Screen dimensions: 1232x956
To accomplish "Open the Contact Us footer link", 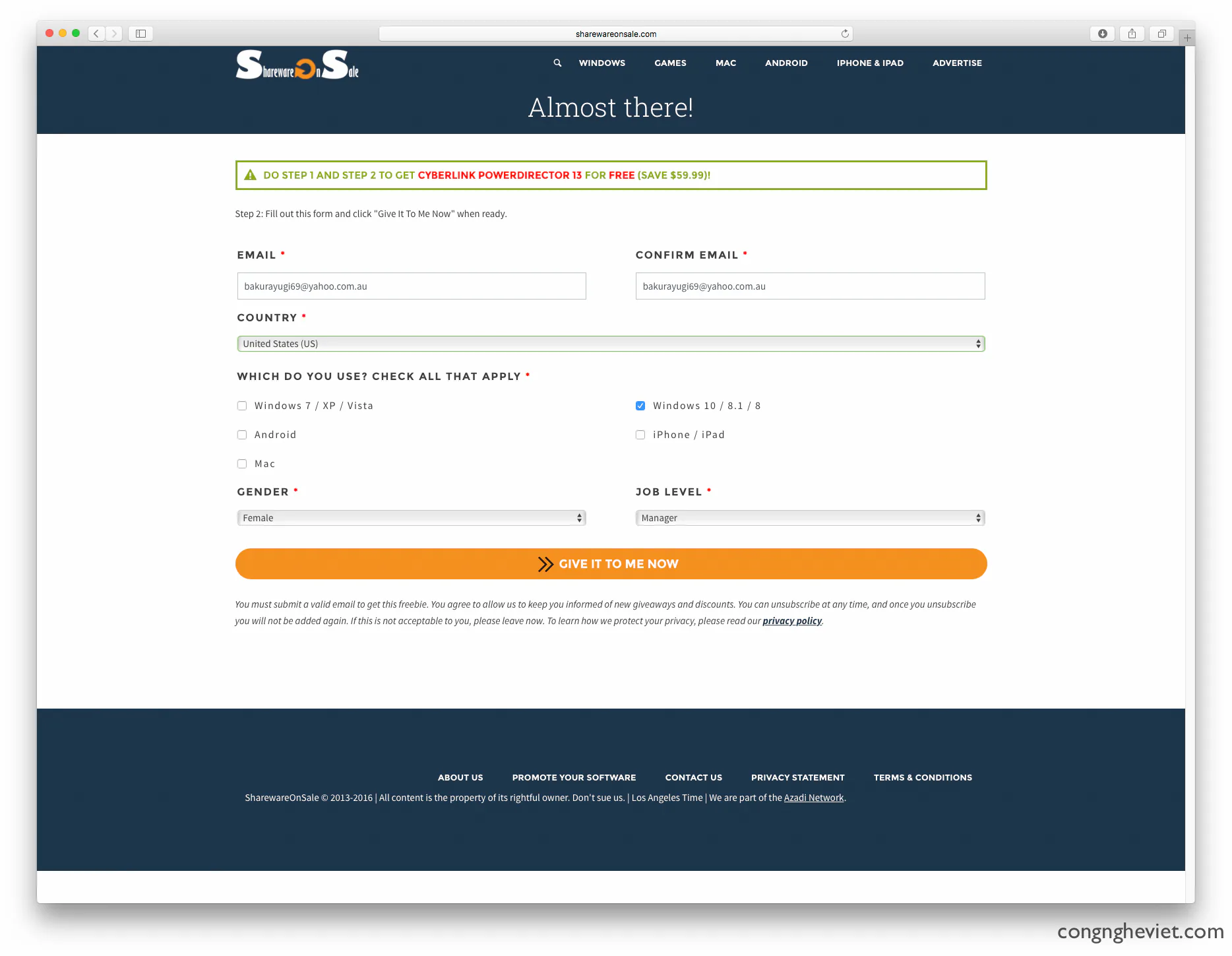I will [x=693, y=777].
